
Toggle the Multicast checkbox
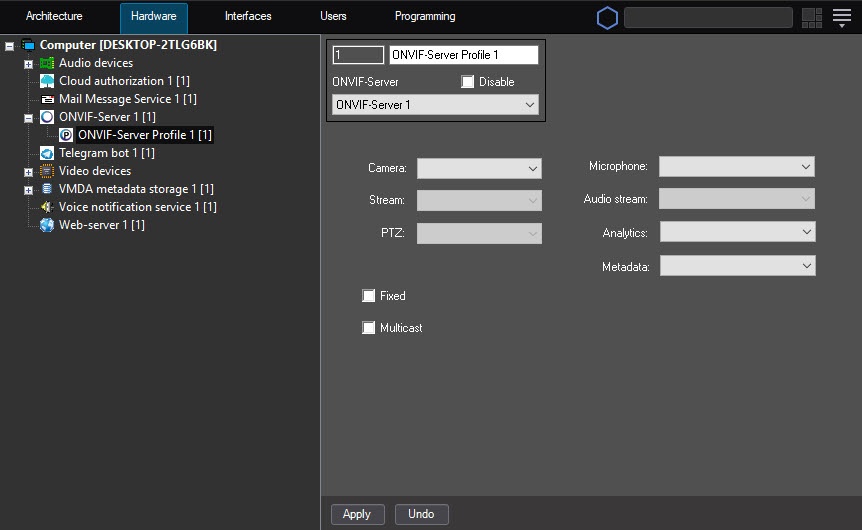click(x=369, y=328)
